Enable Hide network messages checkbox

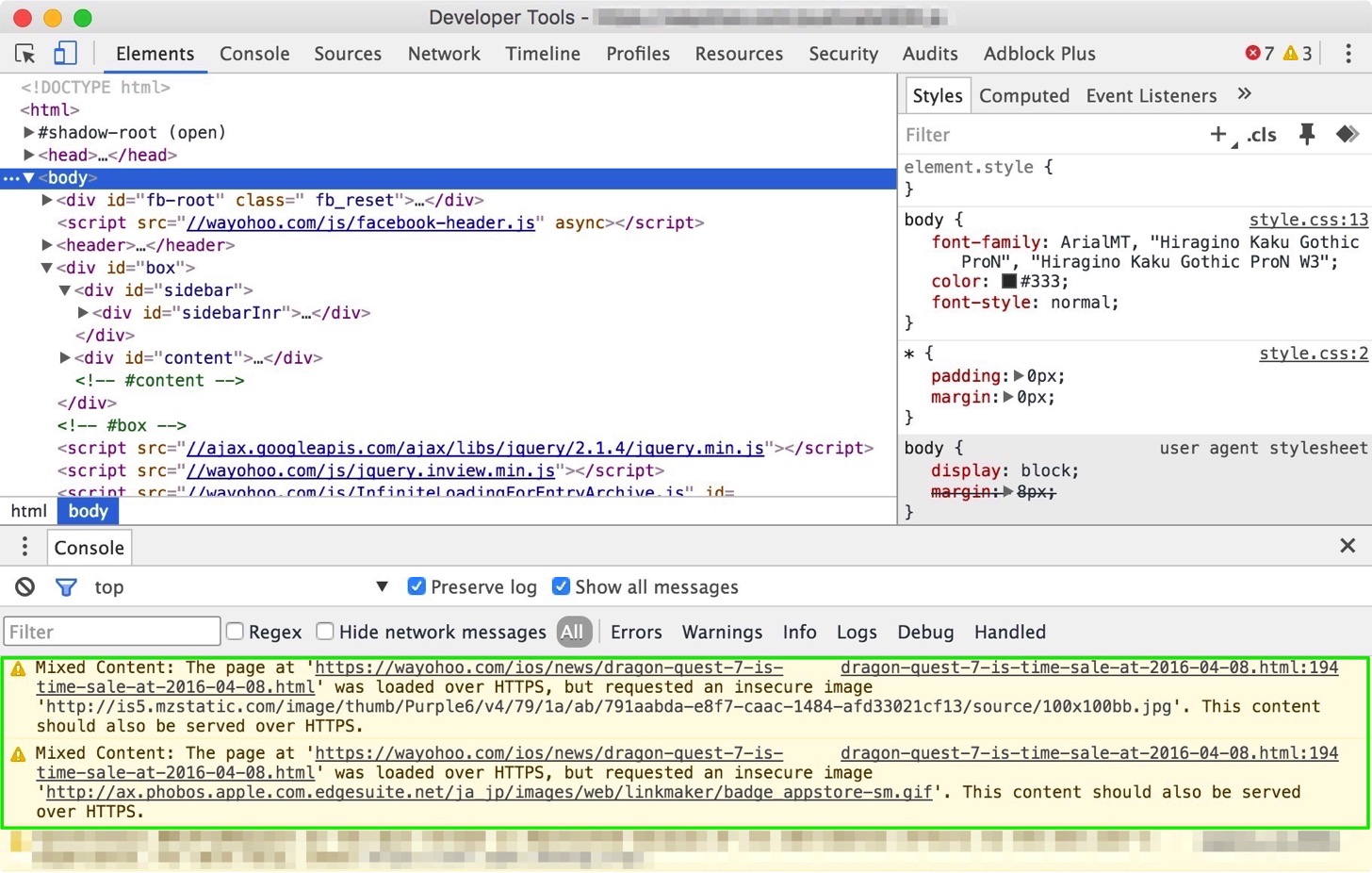click(325, 631)
